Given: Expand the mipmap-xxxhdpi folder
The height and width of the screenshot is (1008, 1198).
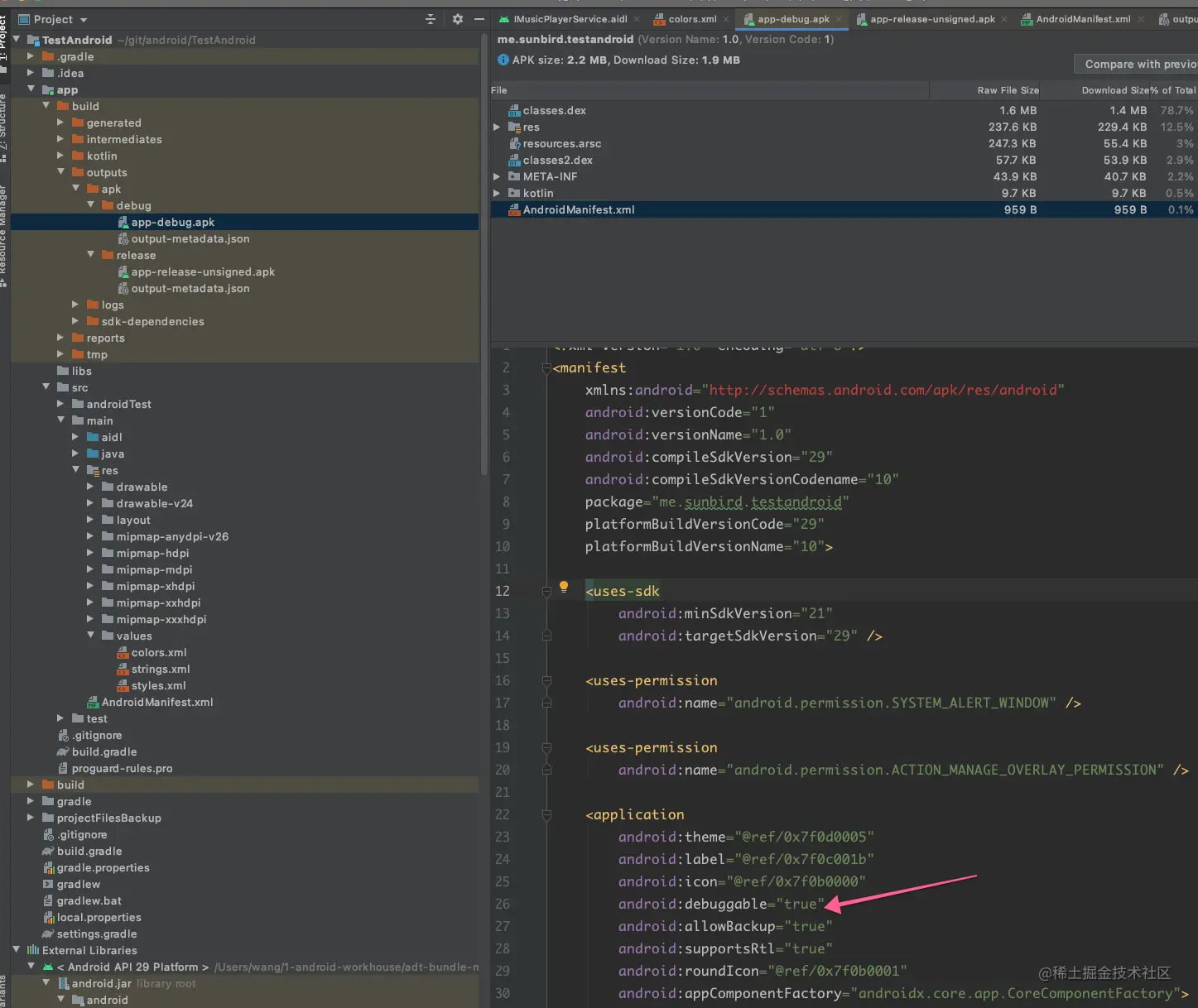Looking at the screenshot, I should (x=90, y=619).
